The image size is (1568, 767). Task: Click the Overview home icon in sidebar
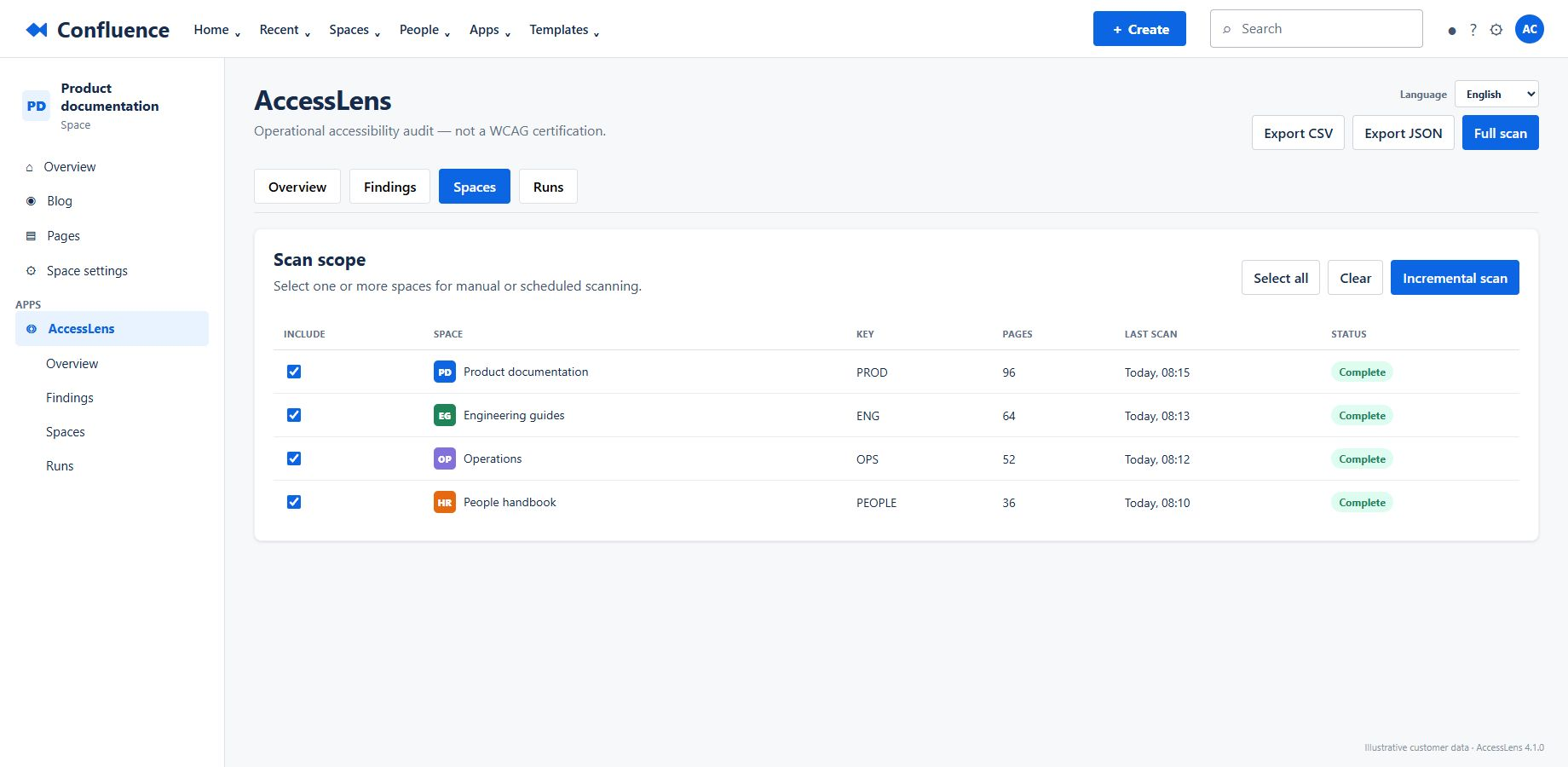[30, 167]
